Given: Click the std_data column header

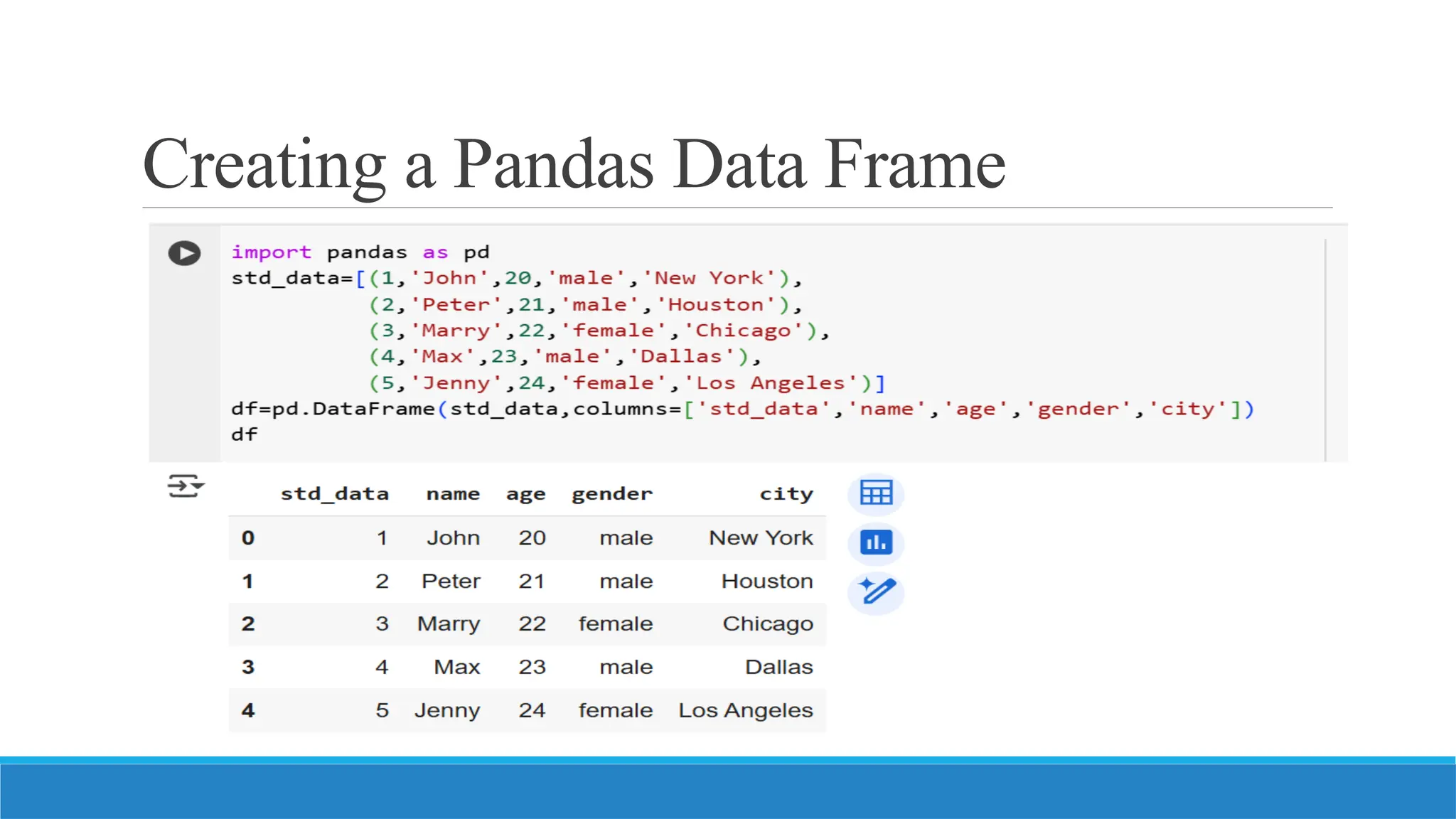Looking at the screenshot, I should coord(334,493).
